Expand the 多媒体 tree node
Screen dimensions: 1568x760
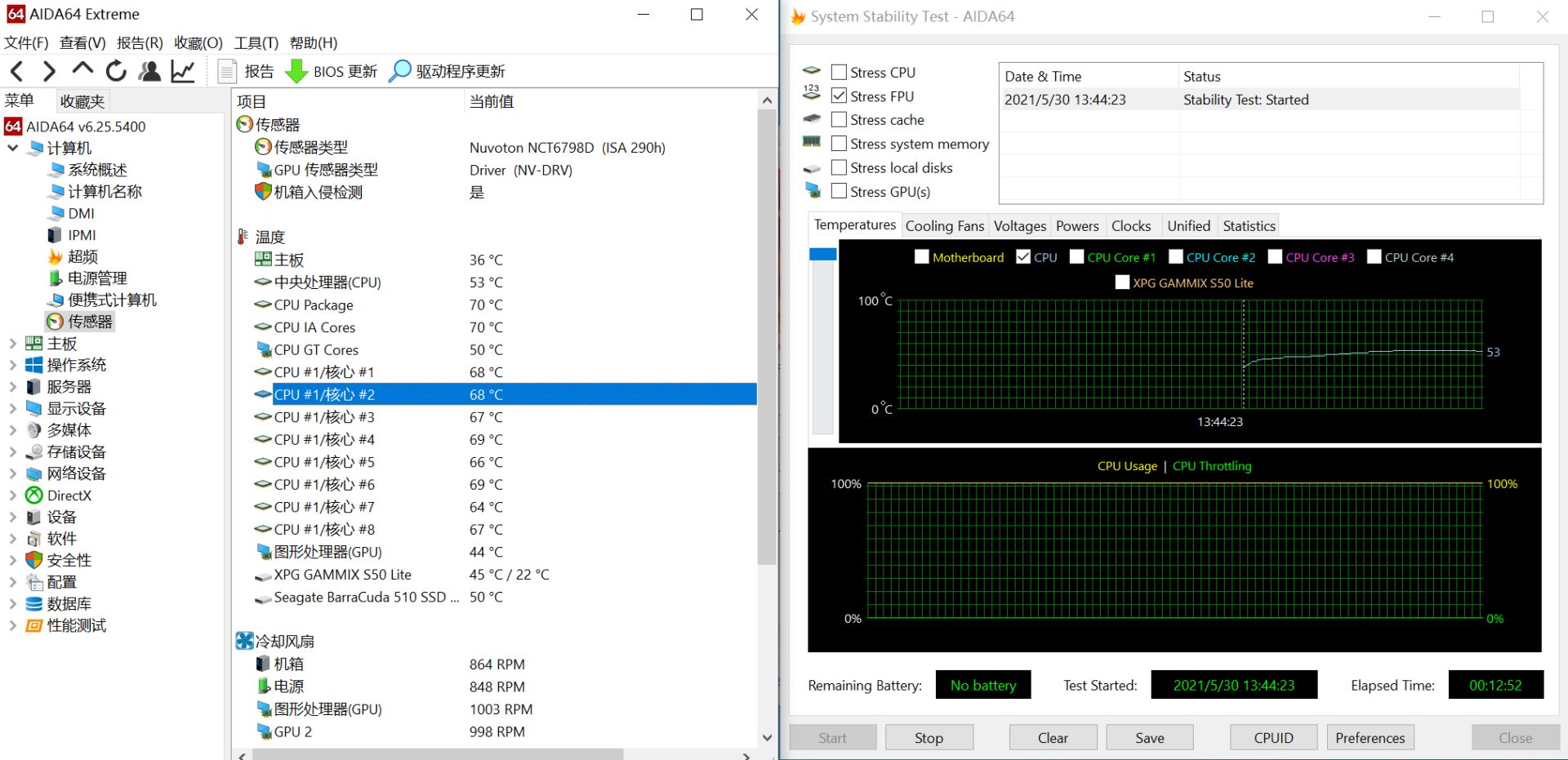[13, 430]
